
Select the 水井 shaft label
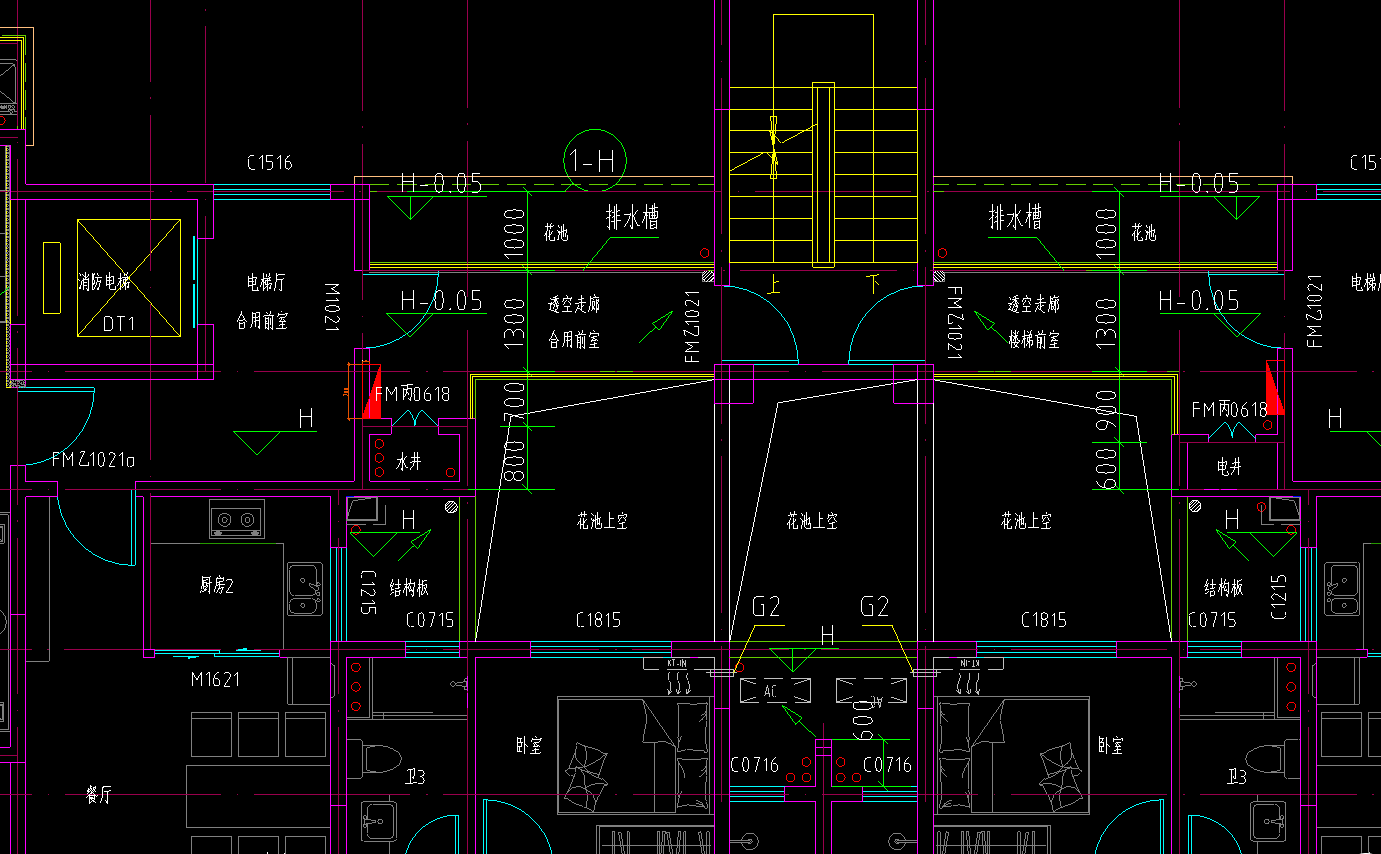(409, 462)
